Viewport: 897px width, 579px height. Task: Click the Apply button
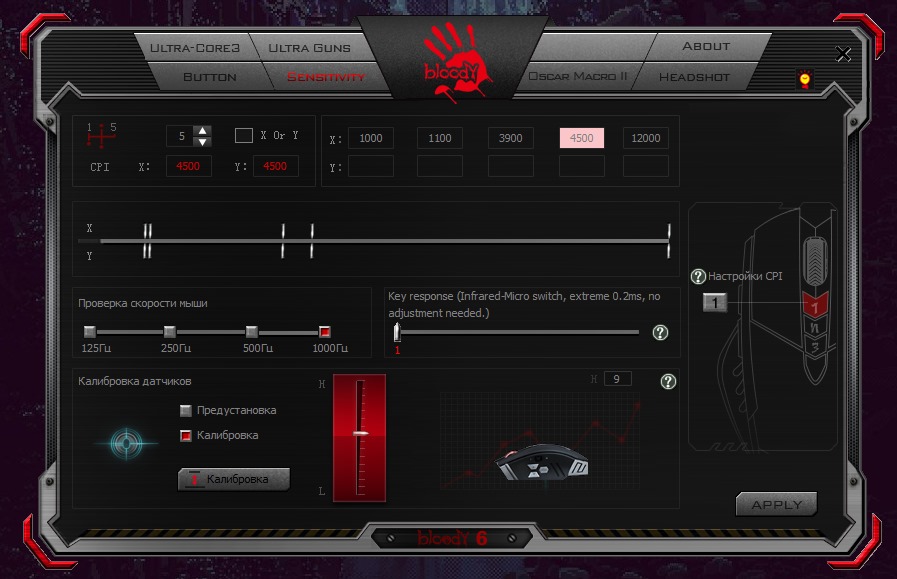(x=776, y=505)
